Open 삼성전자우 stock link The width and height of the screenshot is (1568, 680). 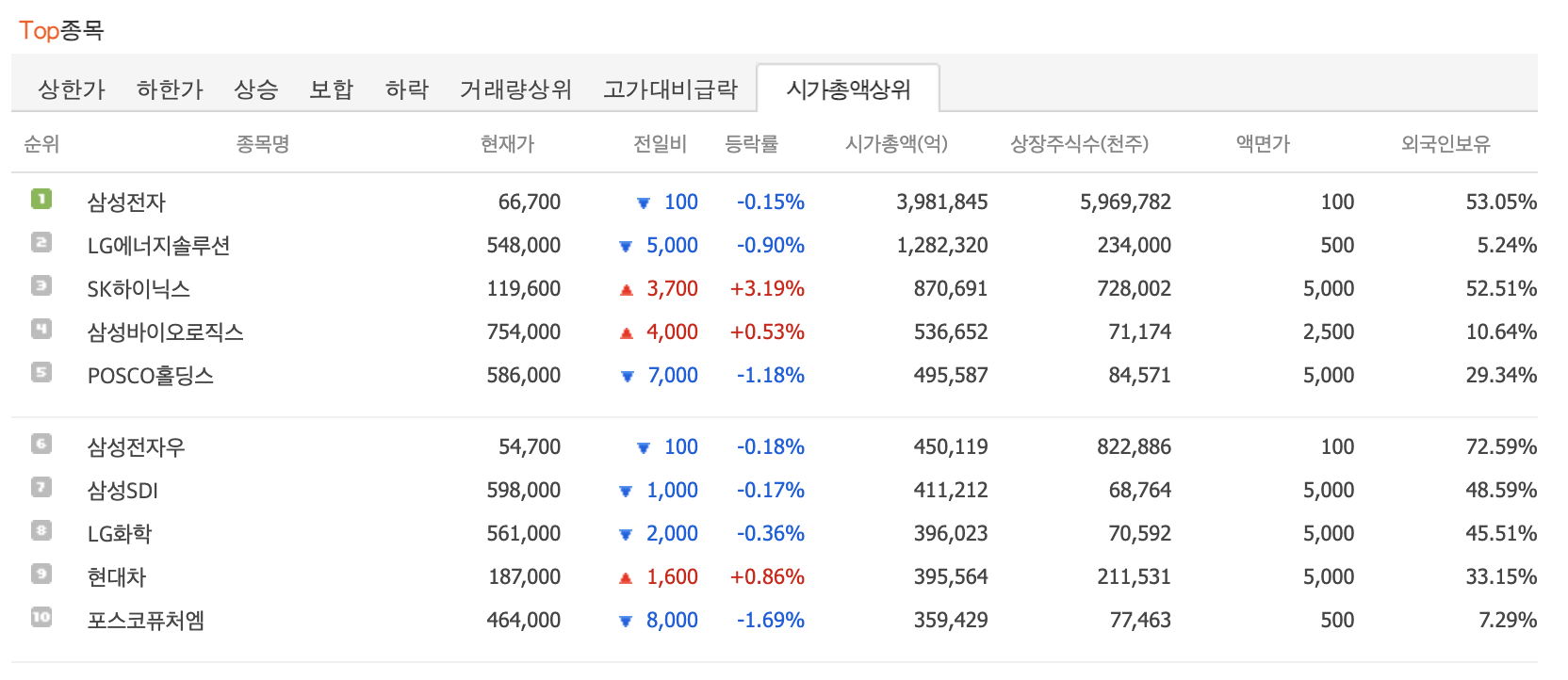[136, 446]
